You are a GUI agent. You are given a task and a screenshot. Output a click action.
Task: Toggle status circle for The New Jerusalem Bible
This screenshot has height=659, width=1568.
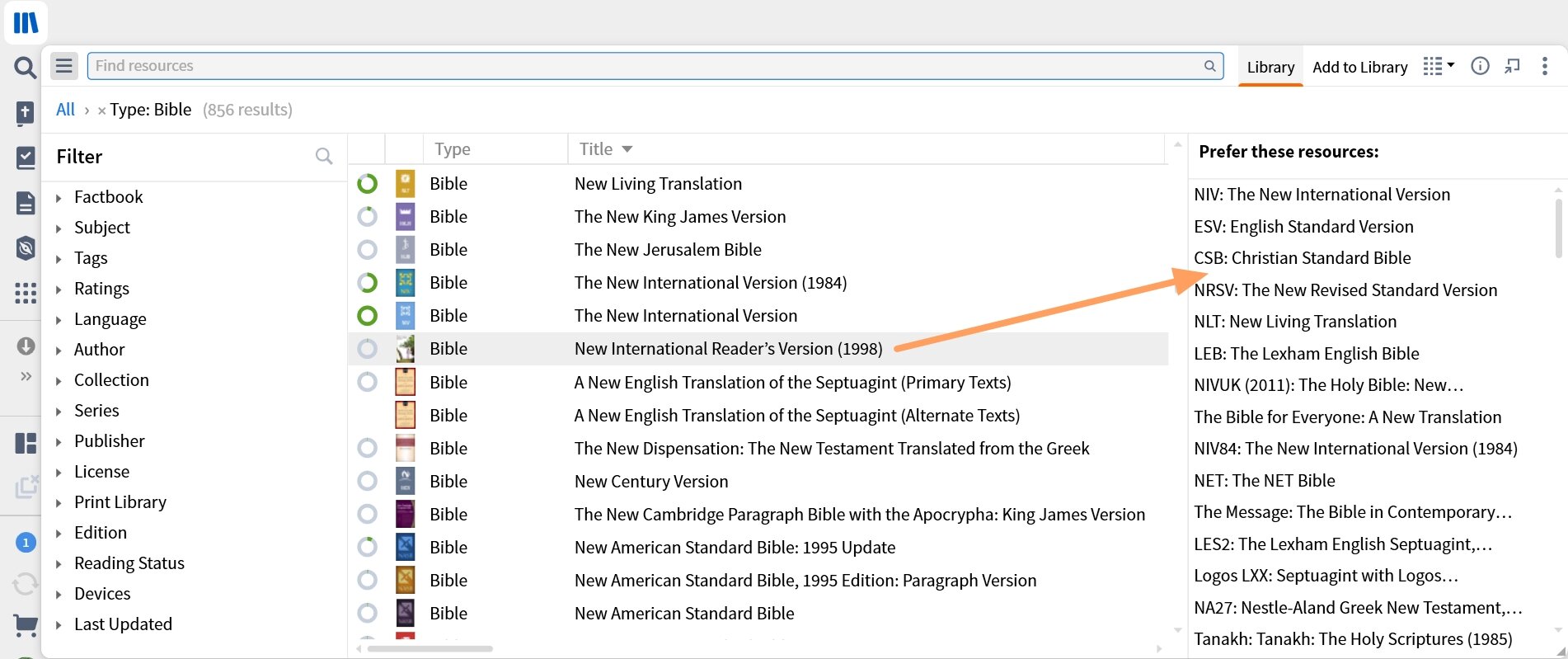tap(367, 250)
